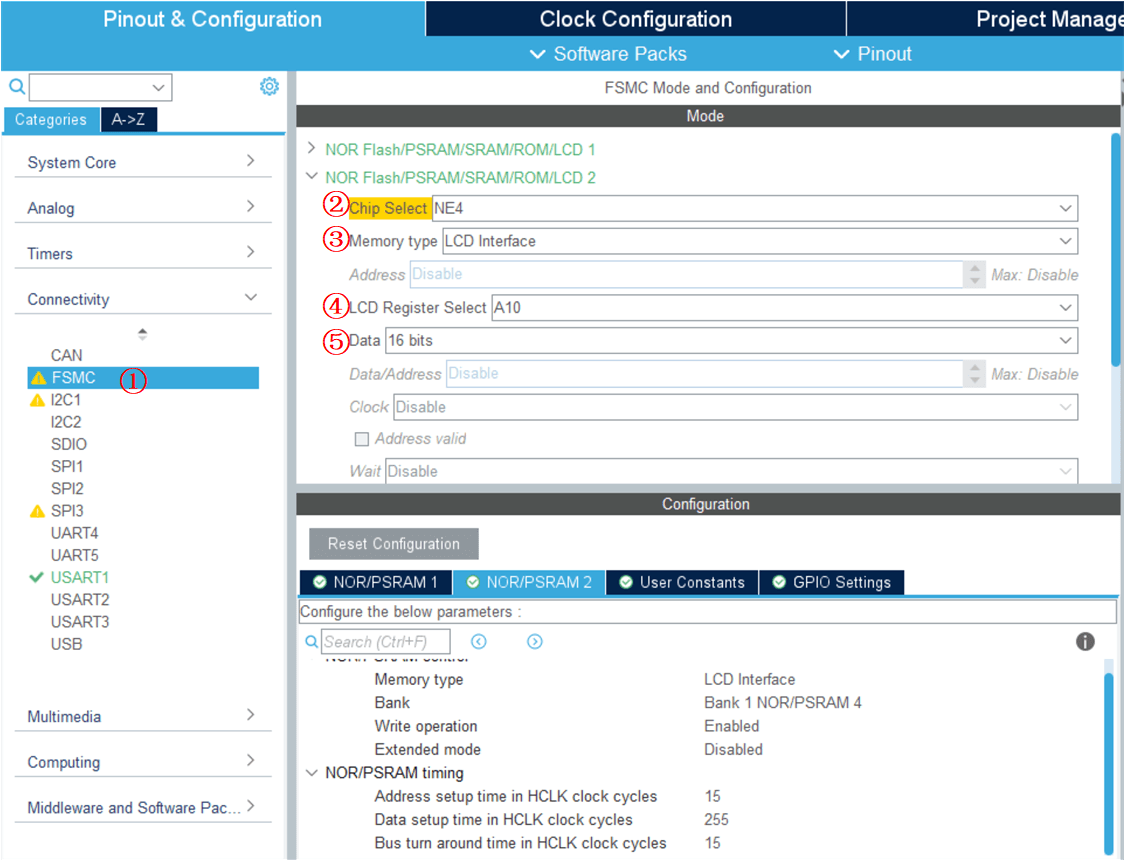The image size is (1125, 861).
Task: Switch to Clock Configuration tab
Action: coord(635,19)
